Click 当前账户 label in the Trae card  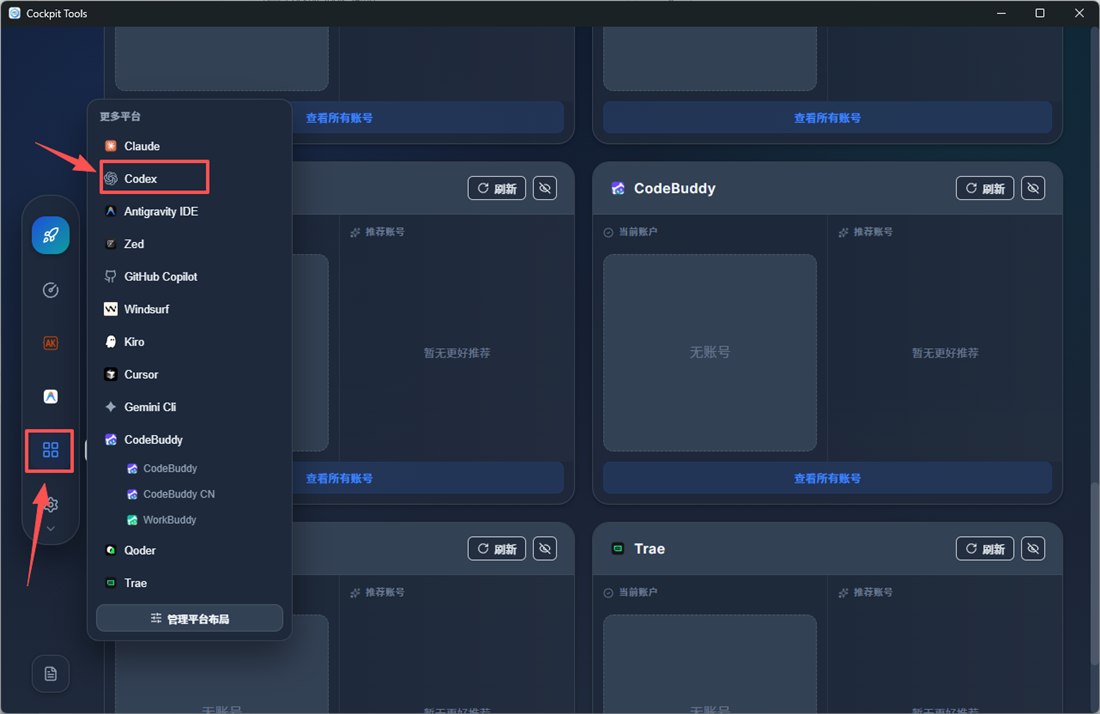(637, 592)
